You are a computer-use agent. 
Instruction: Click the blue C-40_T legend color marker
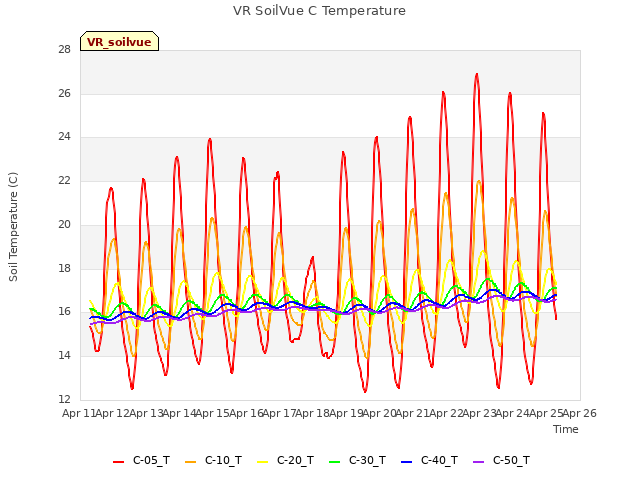click(x=407, y=462)
